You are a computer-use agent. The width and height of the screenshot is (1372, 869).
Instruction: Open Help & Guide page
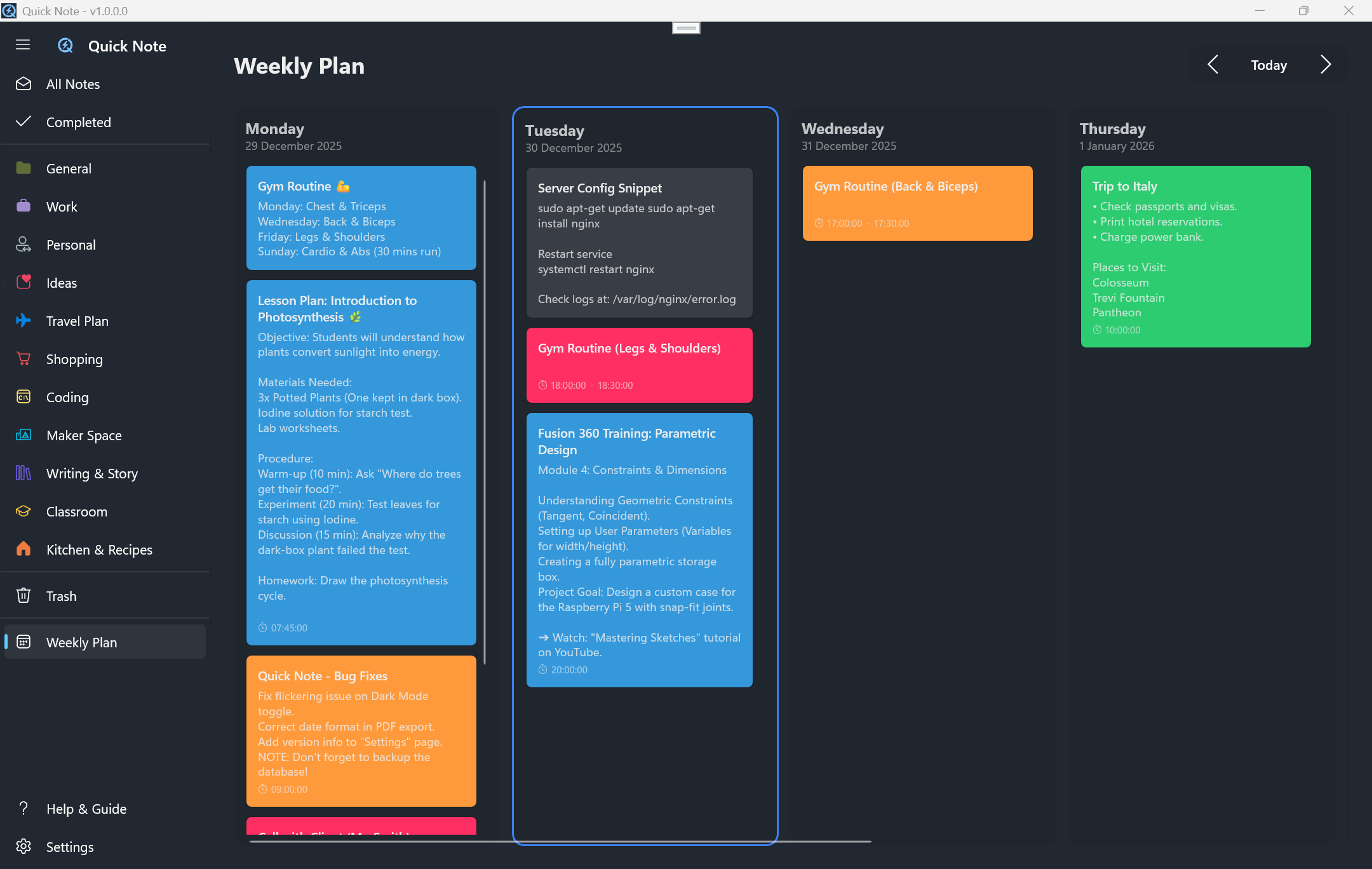click(86, 809)
